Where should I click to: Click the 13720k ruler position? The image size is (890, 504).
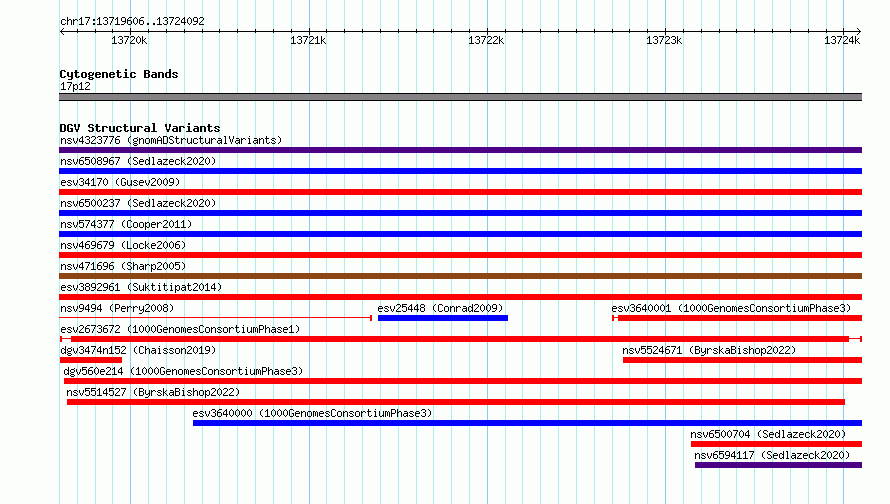coord(129,40)
